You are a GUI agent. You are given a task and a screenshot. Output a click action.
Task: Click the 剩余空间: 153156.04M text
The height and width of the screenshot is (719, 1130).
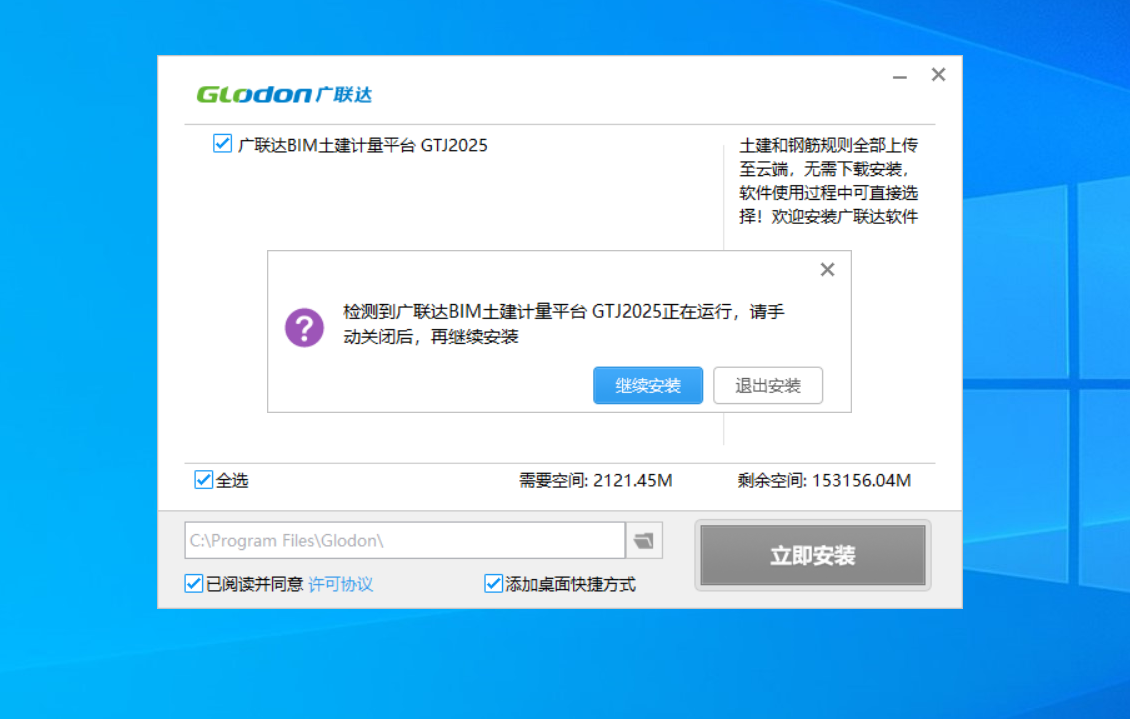point(824,481)
